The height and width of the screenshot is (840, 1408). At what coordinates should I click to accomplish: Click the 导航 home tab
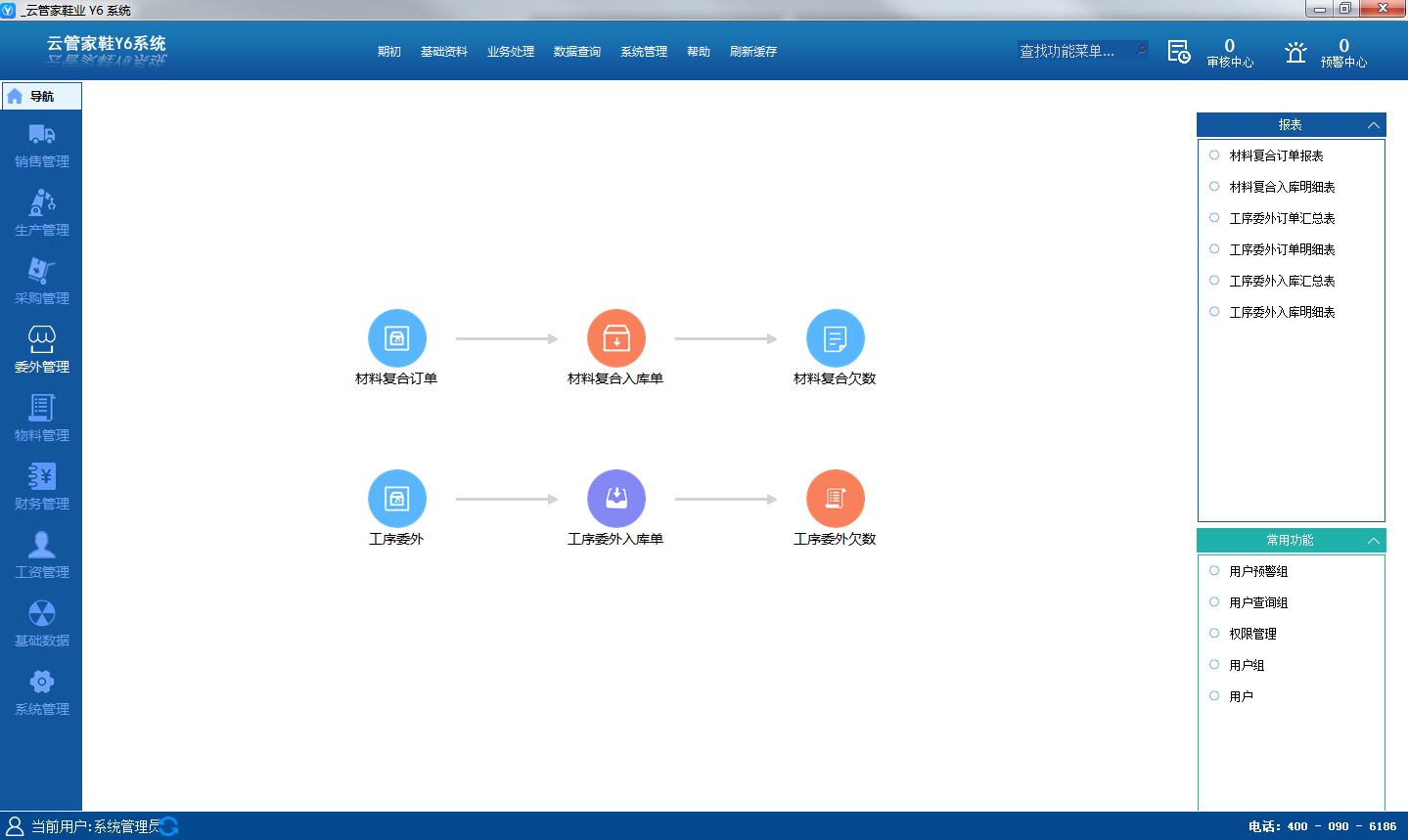pyautogui.click(x=42, y=96)
